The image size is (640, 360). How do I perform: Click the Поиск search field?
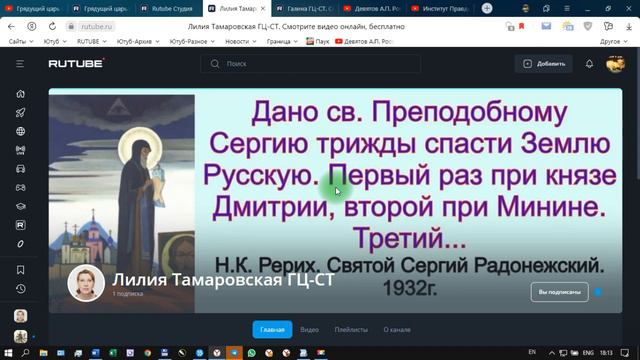[x=311, y=64]
